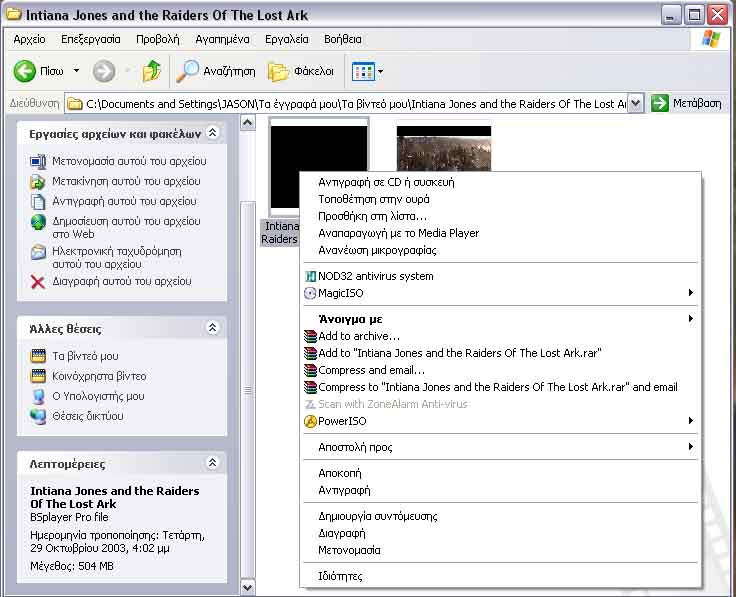This screenshot has width=736, height=597.
Task: Click Αντιγραφή αυτού του αρχείου link
Action: click(124, 201)
